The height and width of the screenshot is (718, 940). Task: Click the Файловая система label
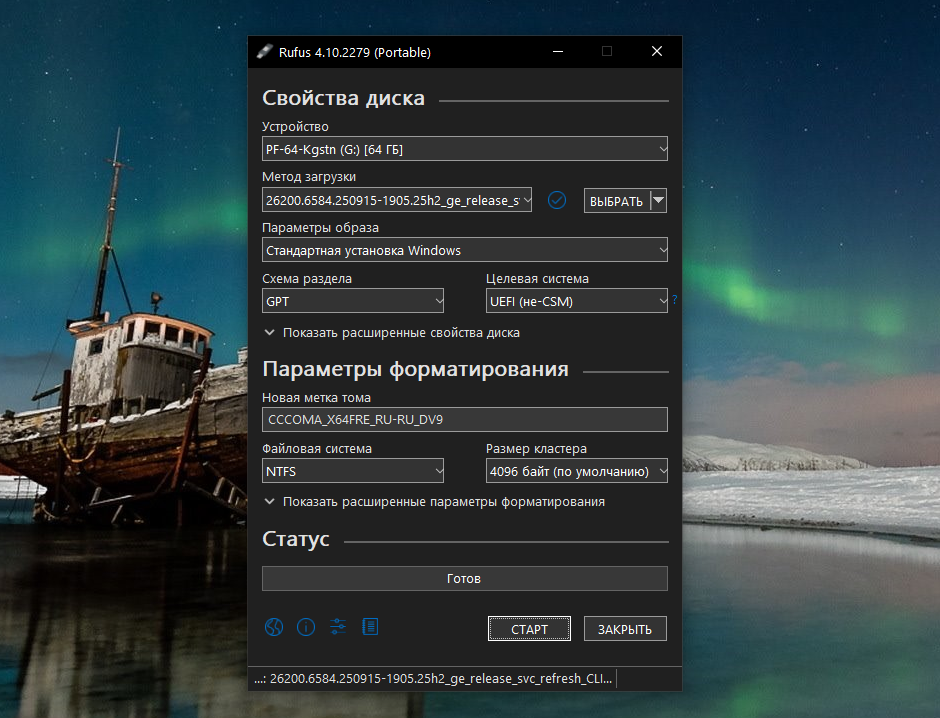(317, 448)
